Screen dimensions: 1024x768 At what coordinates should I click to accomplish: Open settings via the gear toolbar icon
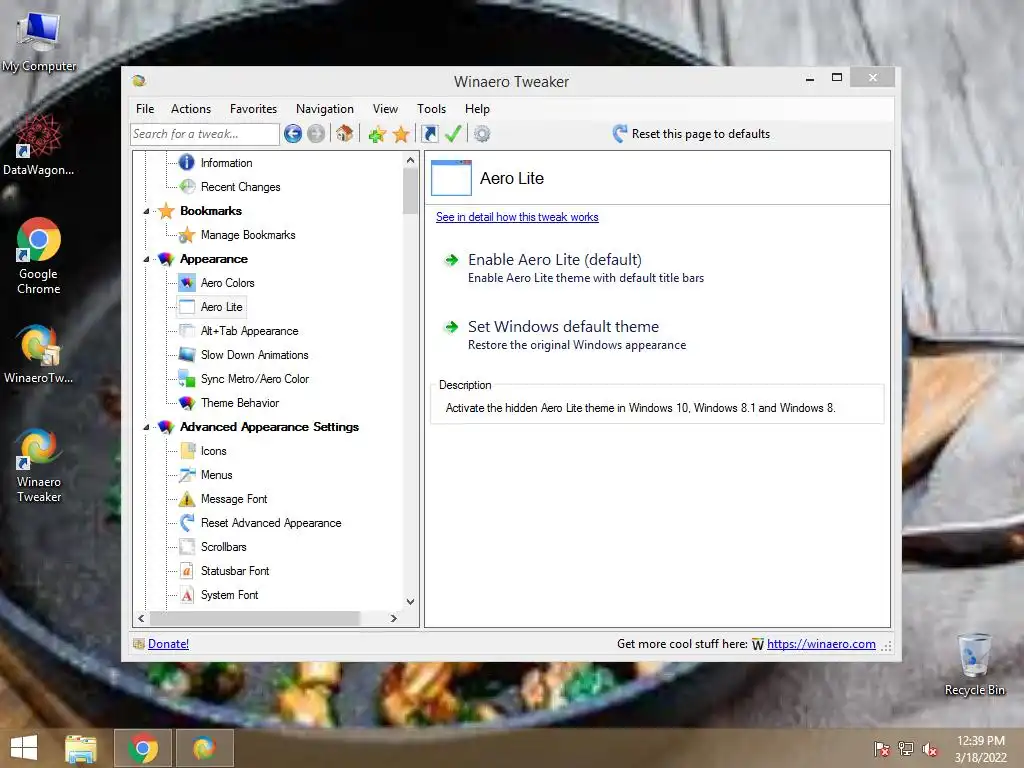(482, 134)
